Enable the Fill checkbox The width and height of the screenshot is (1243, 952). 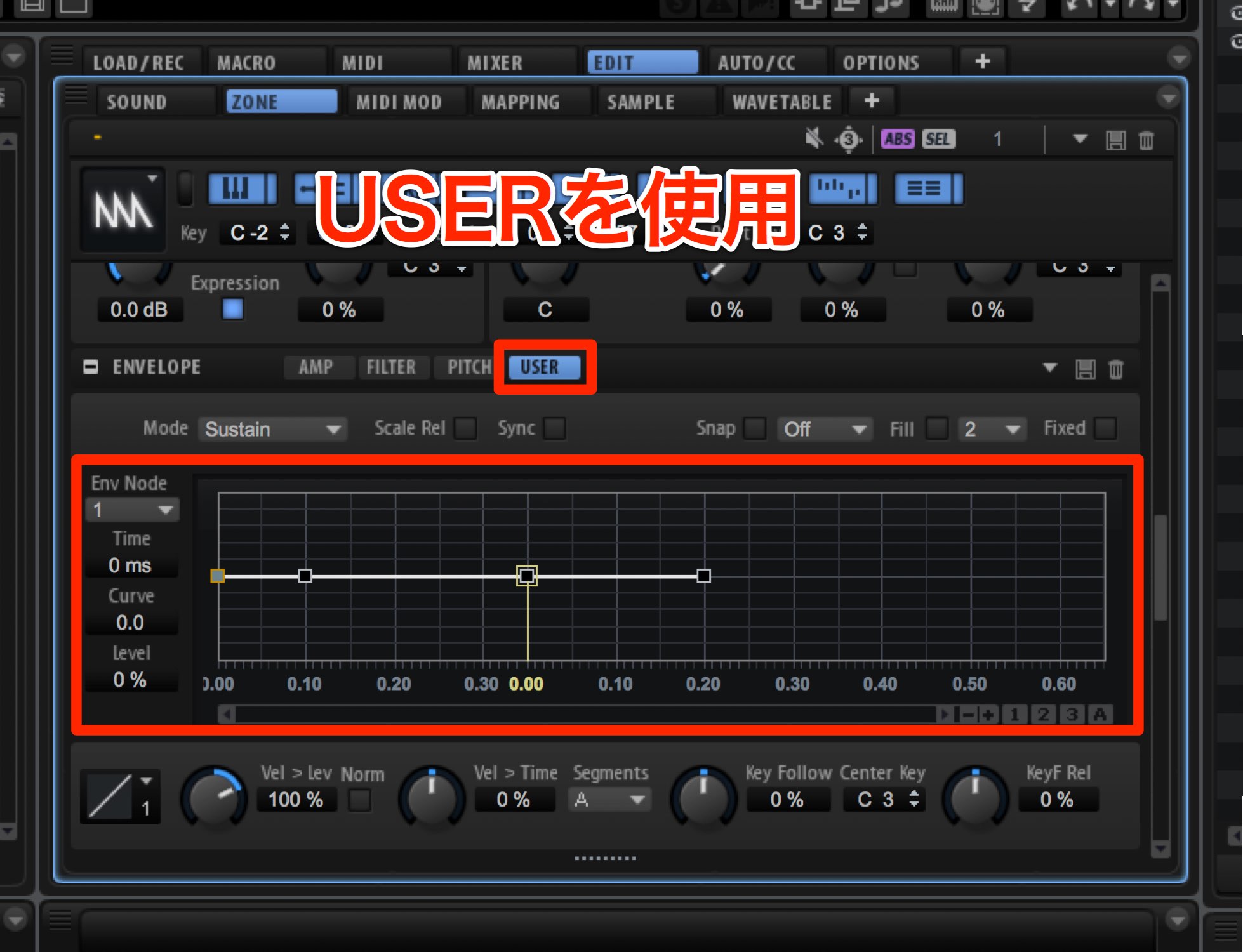(x=937, y=428)
